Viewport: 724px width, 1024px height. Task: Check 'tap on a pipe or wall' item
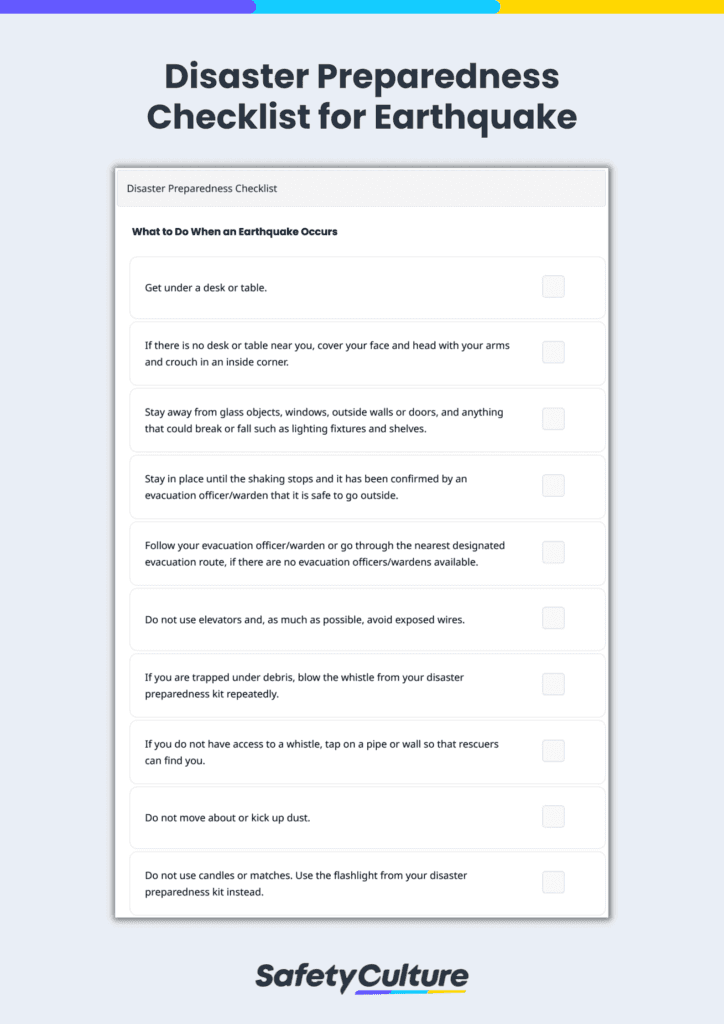coord(553,751)
